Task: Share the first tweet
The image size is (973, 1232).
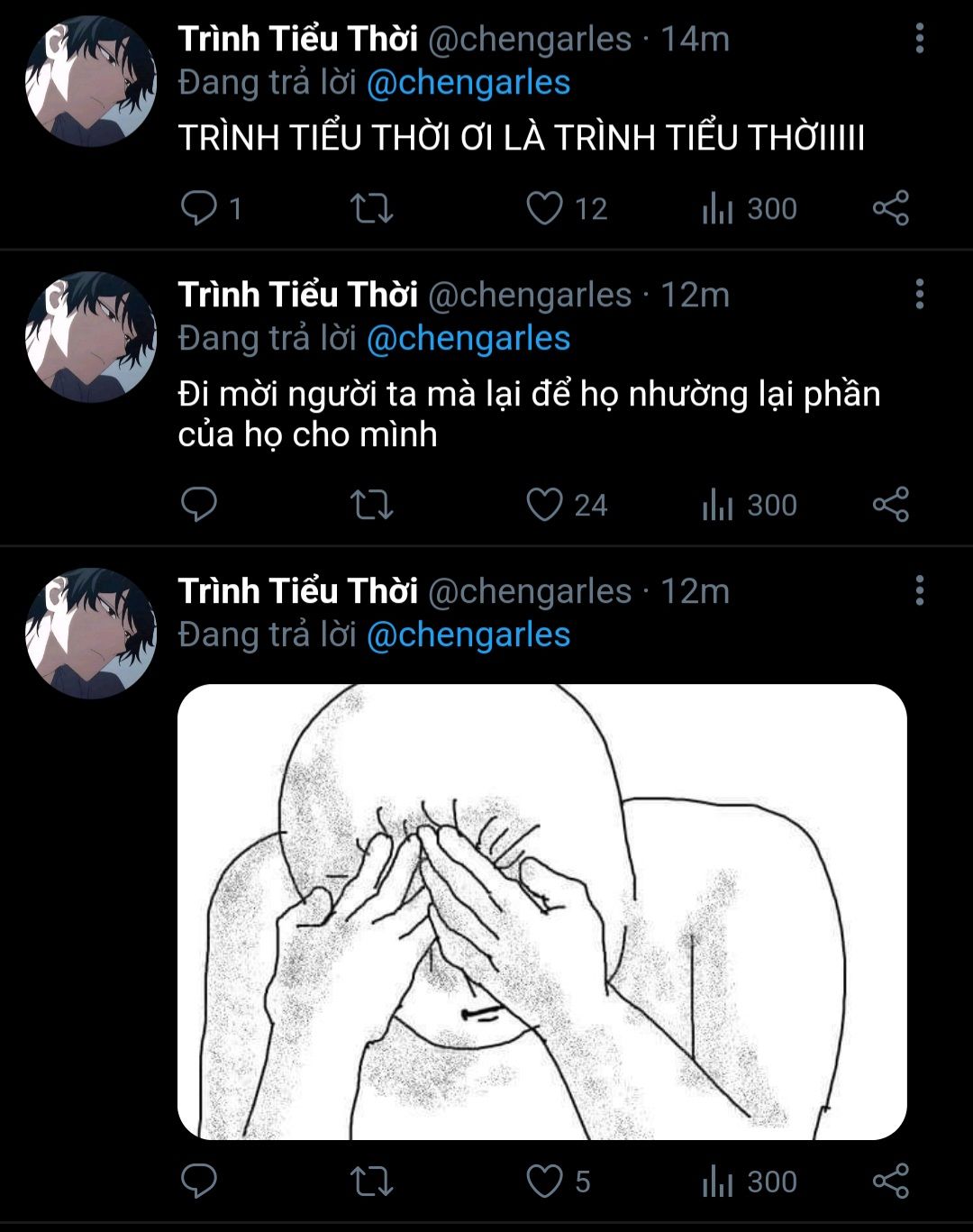Action: click(890, 208)
